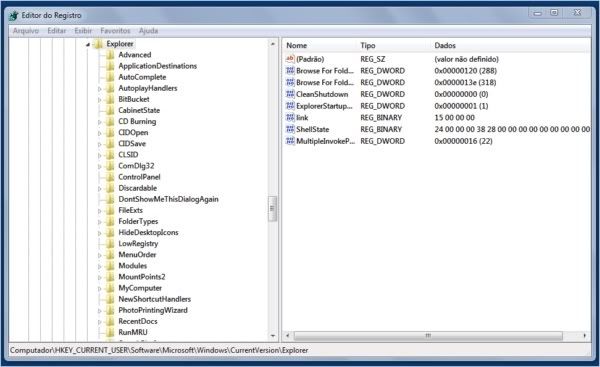The image size is (600, 367).
Task: Click the tree pane scroll down arrow
Action: coord(273,336)
